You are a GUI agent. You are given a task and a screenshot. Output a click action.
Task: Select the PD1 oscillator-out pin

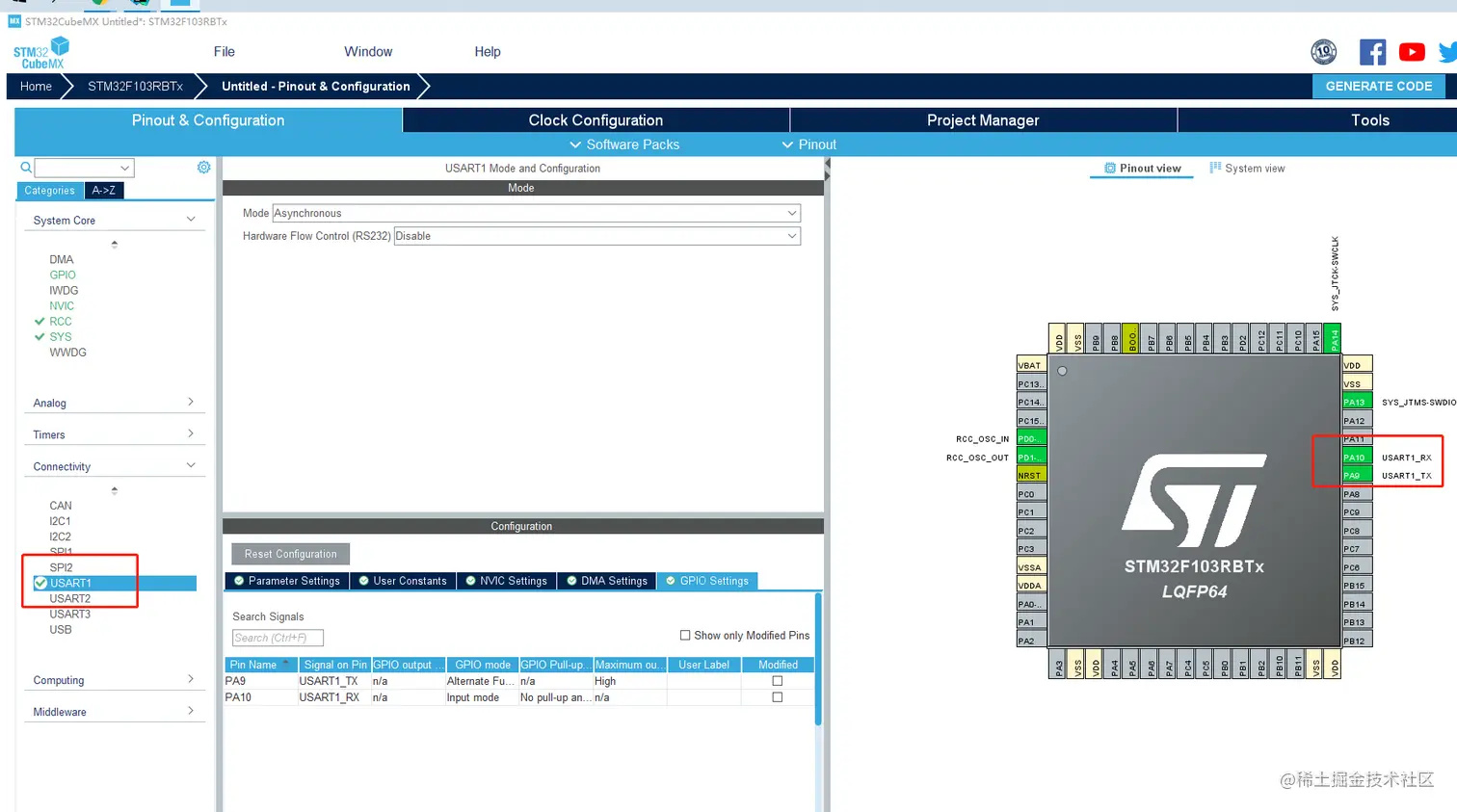coord(1031,458)
